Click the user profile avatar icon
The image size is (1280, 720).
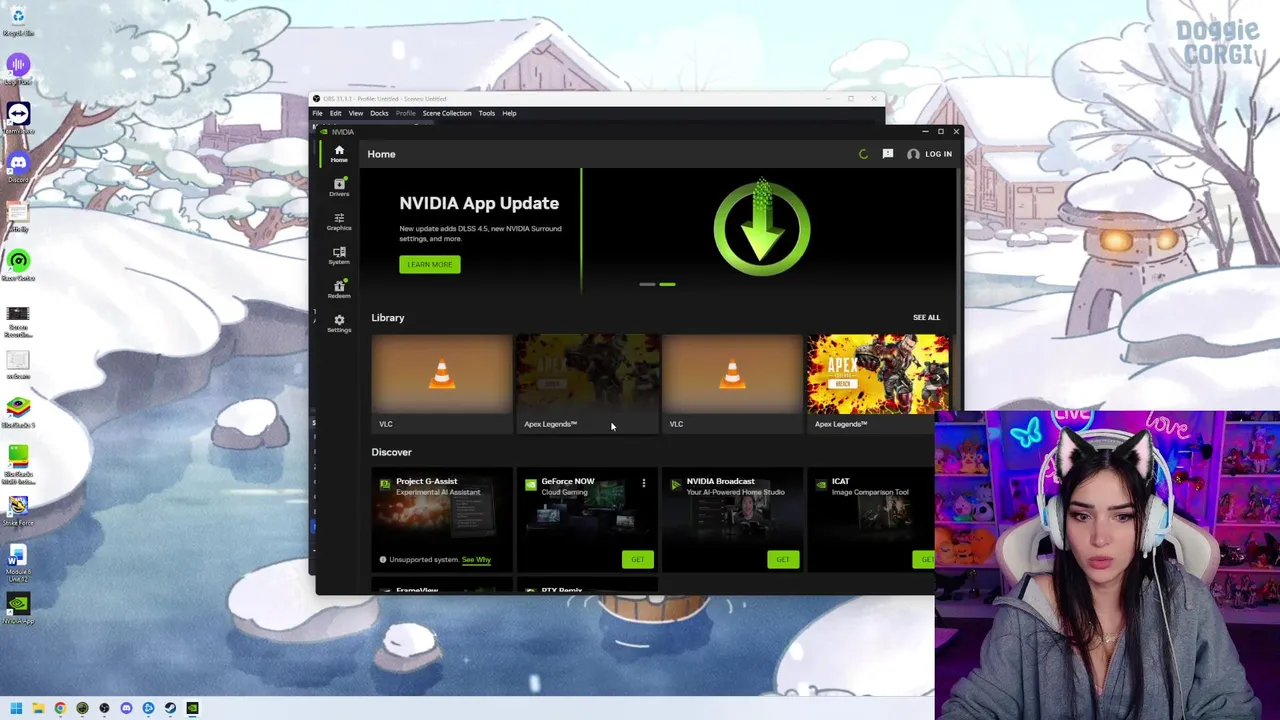click(913, 154)
